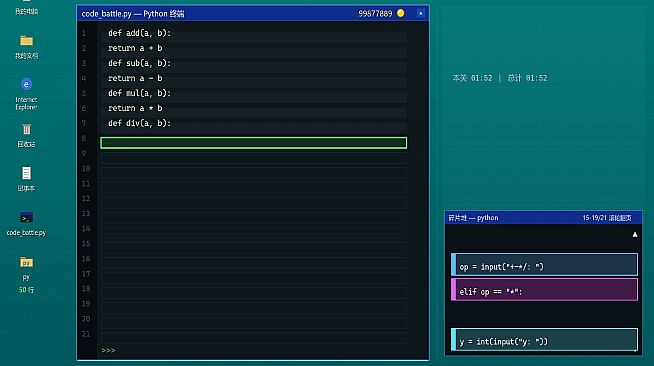Pick the y = int(input("y: ")) fragment

[544, 340]
